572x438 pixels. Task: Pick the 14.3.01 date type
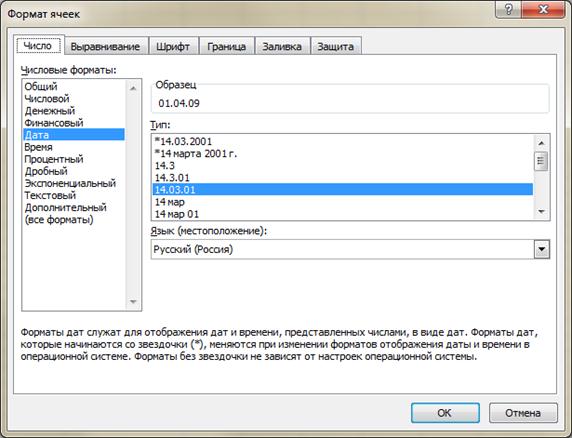tap(343, 178)
